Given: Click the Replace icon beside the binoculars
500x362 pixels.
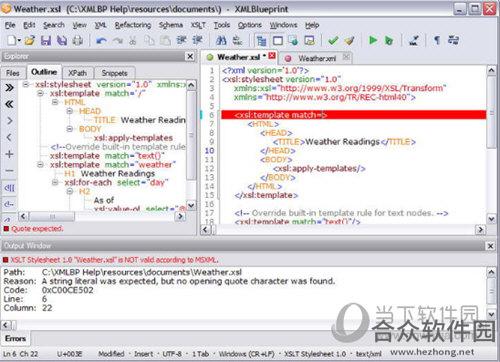Looking at the screenshot, I should (x=237, y=40).
